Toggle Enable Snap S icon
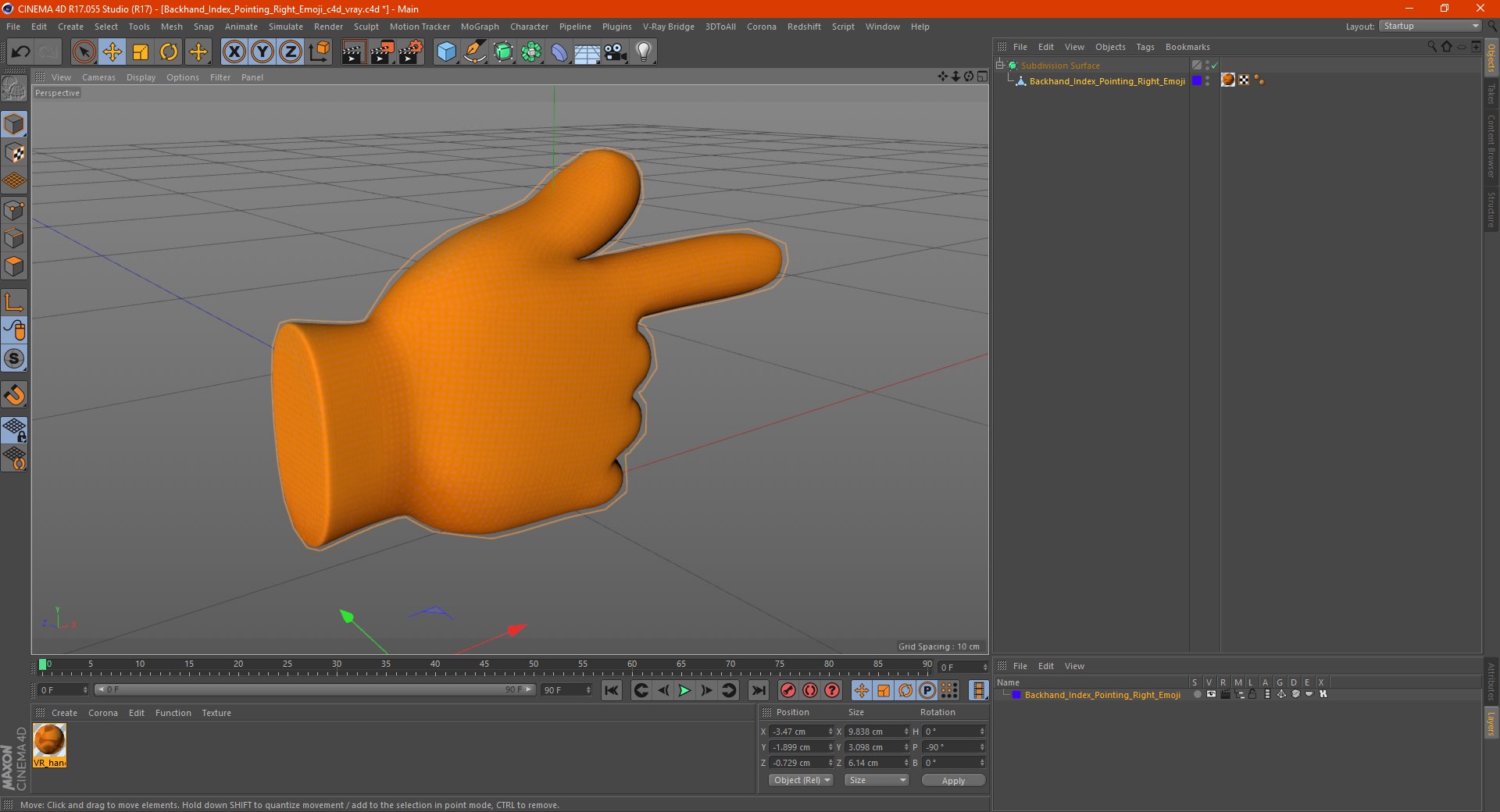 pos(14,358)
